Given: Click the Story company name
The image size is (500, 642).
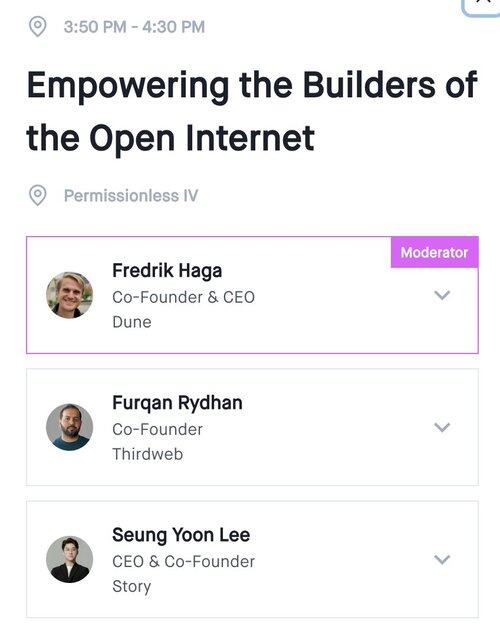Looking at the screenshot, I should (x=131, y=586).
